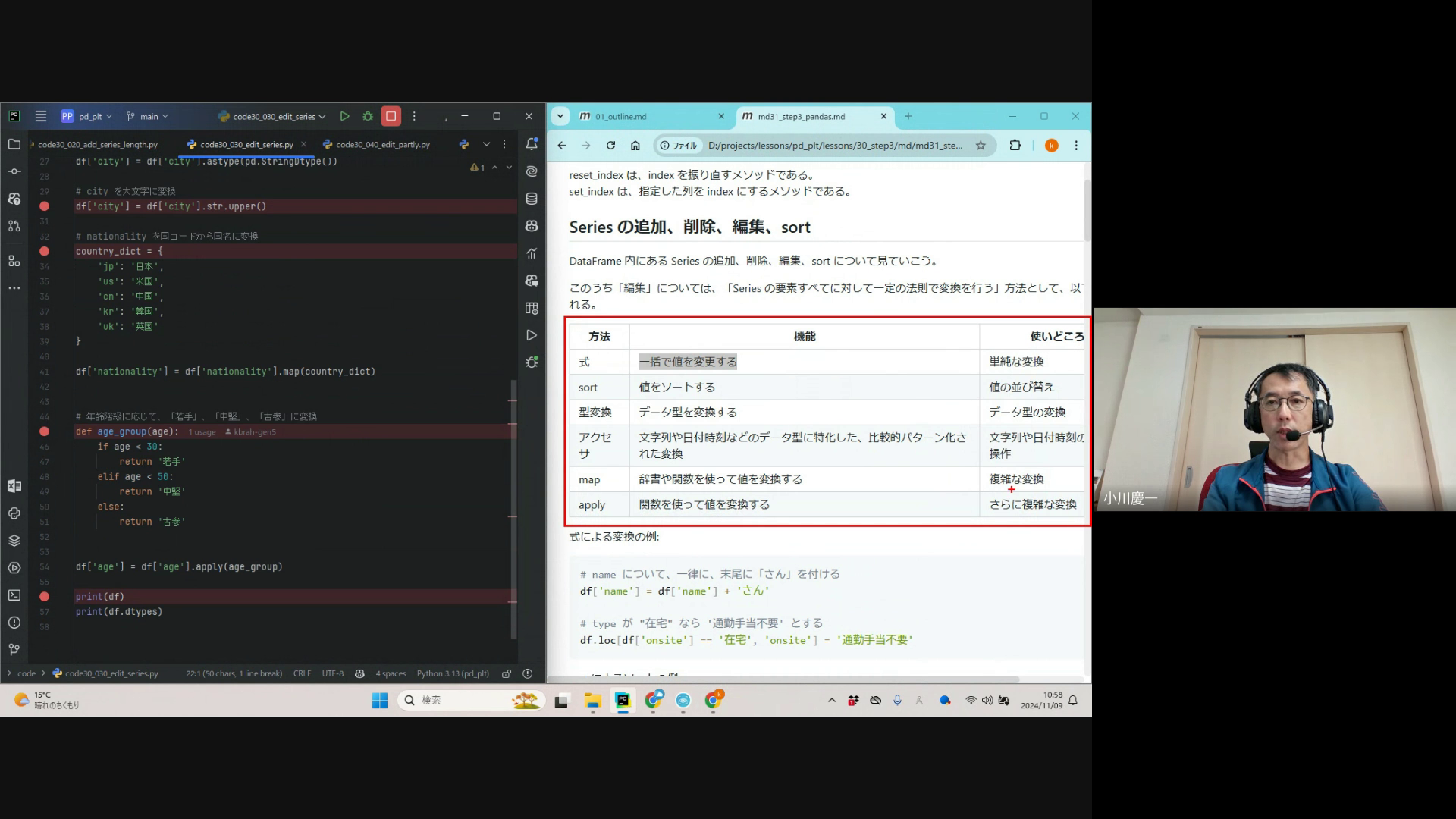Remove breakpoint at def age_group line
This screenshot has width=1456, height=819.
[44, 431]
